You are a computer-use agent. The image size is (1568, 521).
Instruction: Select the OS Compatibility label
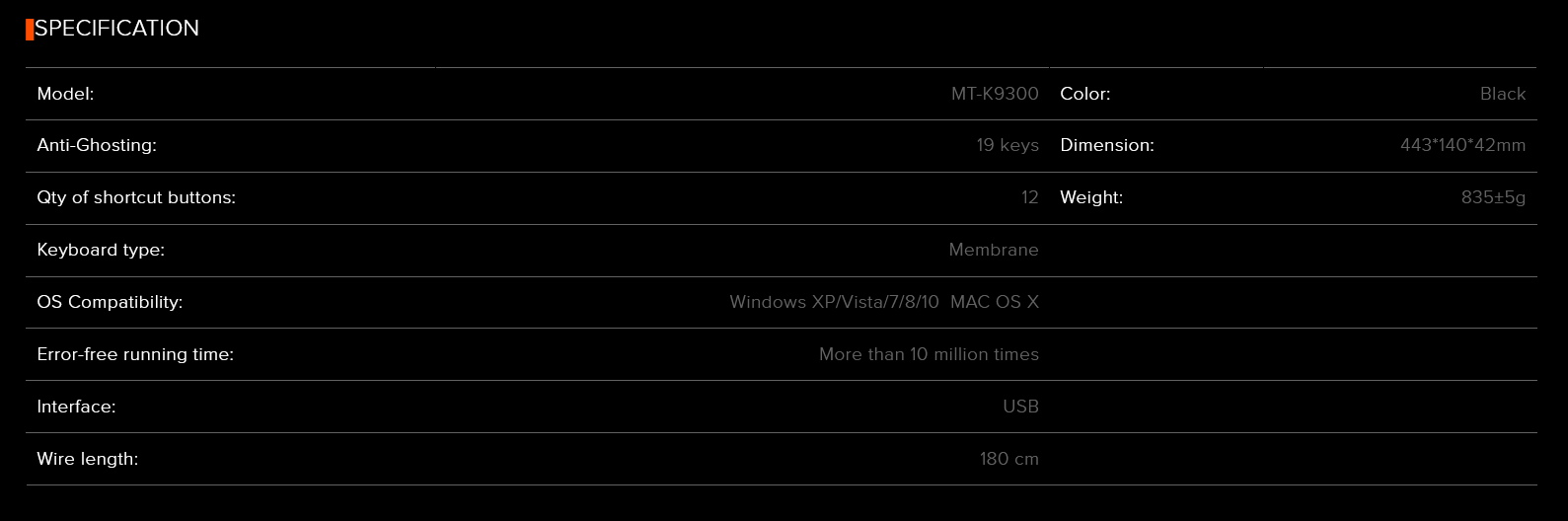click(110, 302)
